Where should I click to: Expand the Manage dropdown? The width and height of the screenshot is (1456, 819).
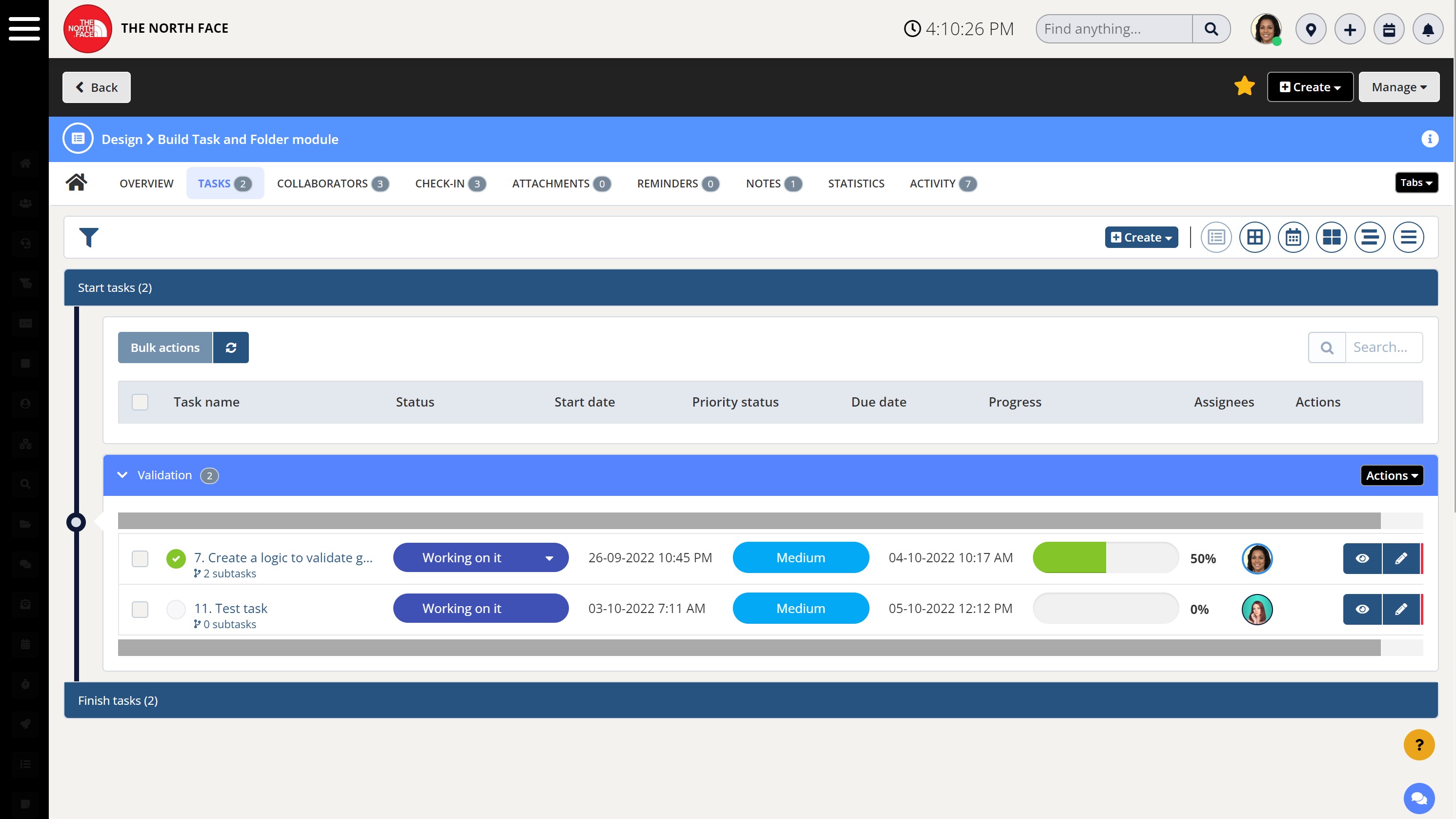click(1398, 87)
